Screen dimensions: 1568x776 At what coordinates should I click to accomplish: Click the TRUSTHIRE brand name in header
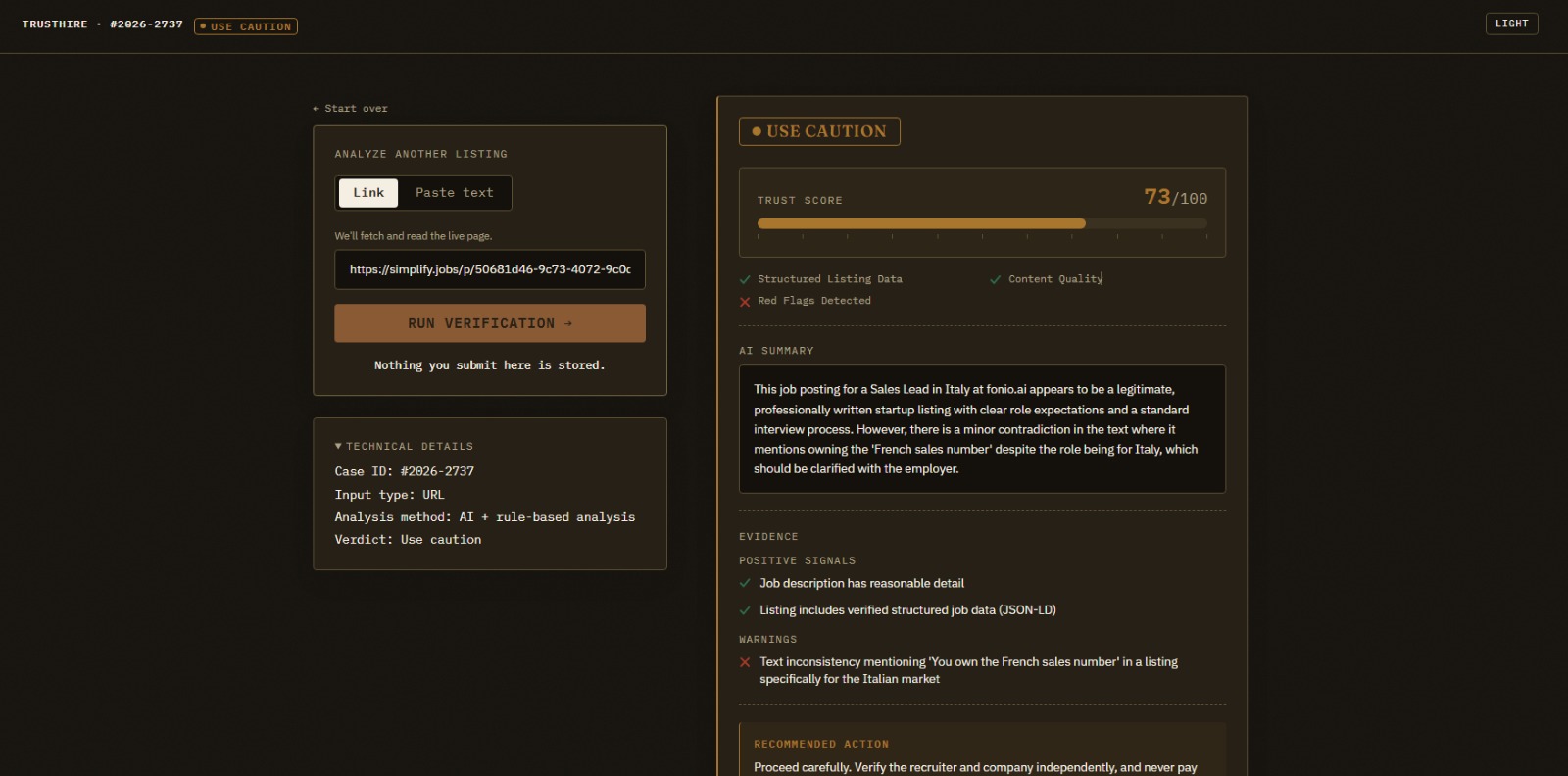point(55,24)
